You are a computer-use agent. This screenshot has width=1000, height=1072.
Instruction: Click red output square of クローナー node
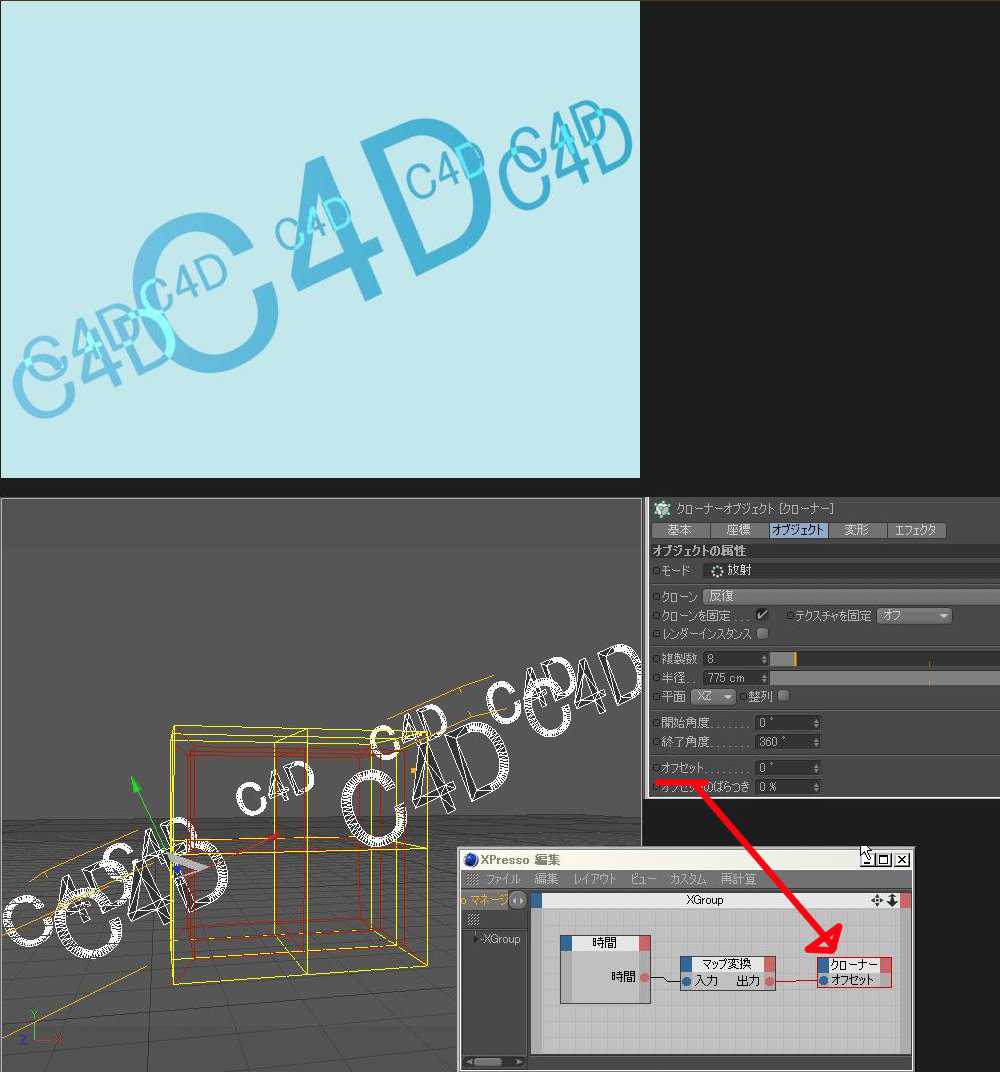(886, 965)
